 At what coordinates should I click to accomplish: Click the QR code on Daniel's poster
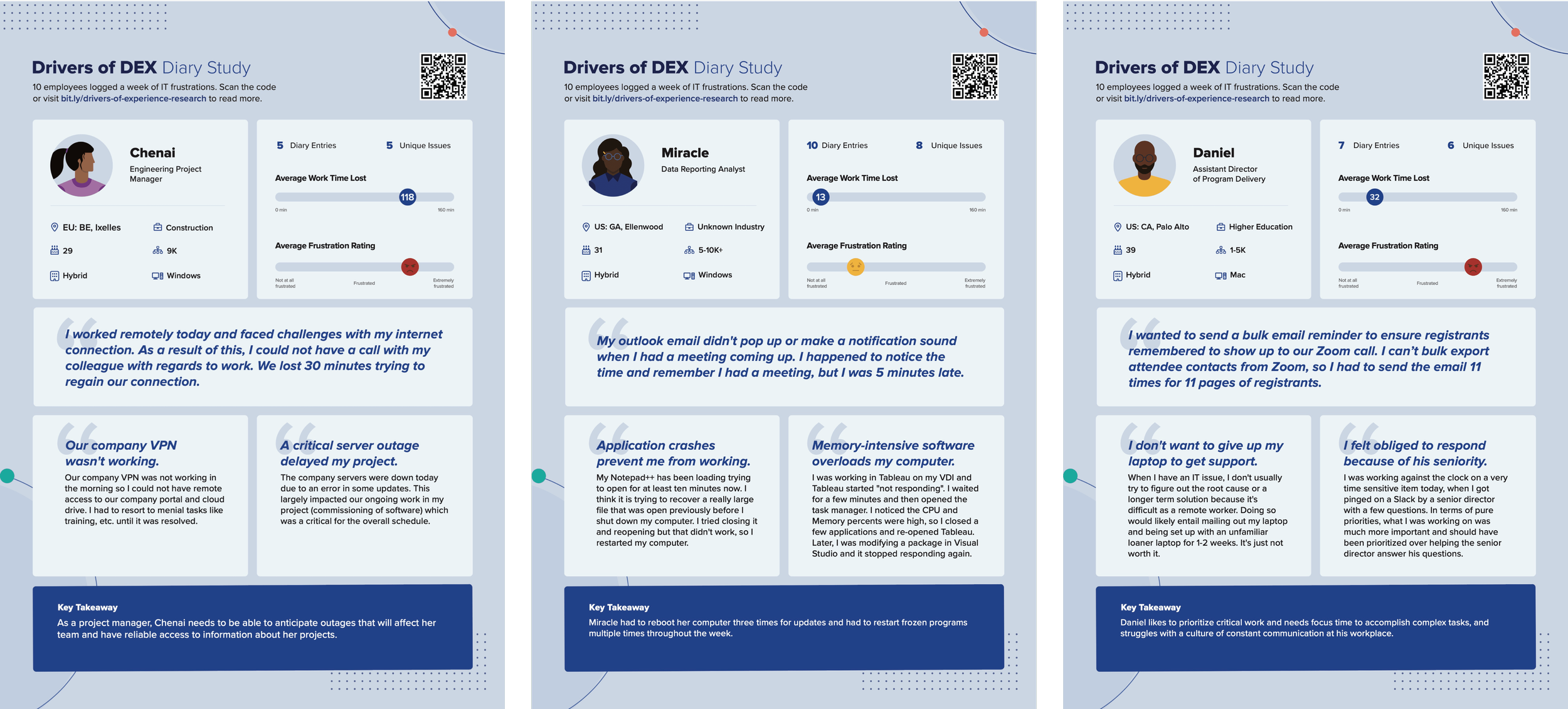tap(1506, 77)
